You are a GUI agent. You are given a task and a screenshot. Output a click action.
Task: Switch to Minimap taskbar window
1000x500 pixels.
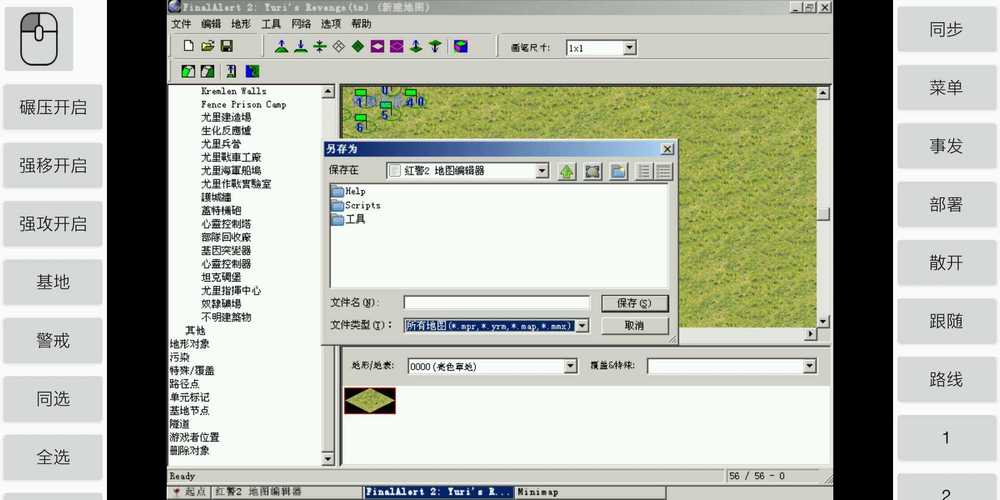click(590, 492)
